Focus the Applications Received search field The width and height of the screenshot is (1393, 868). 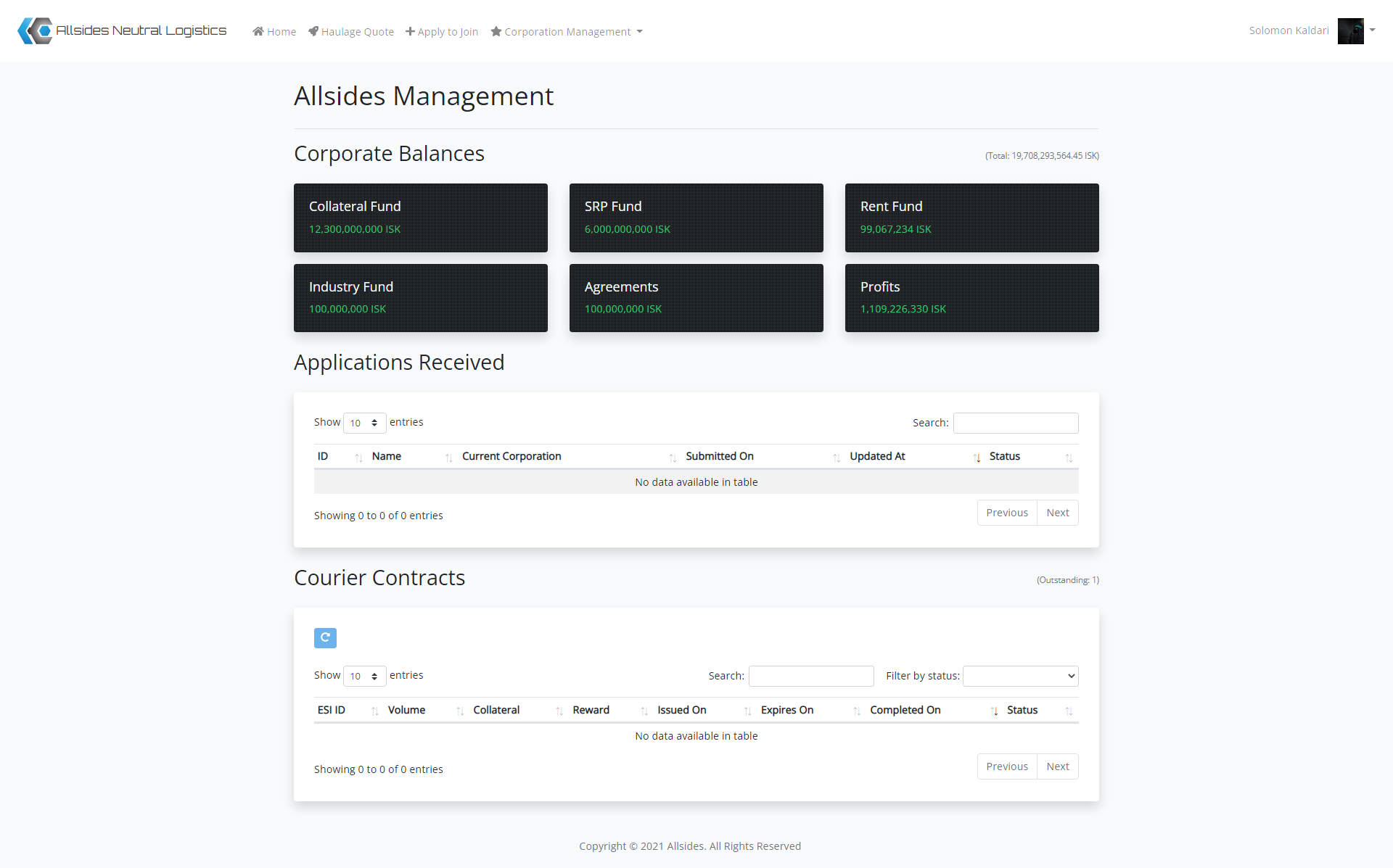coord(1015,423)
